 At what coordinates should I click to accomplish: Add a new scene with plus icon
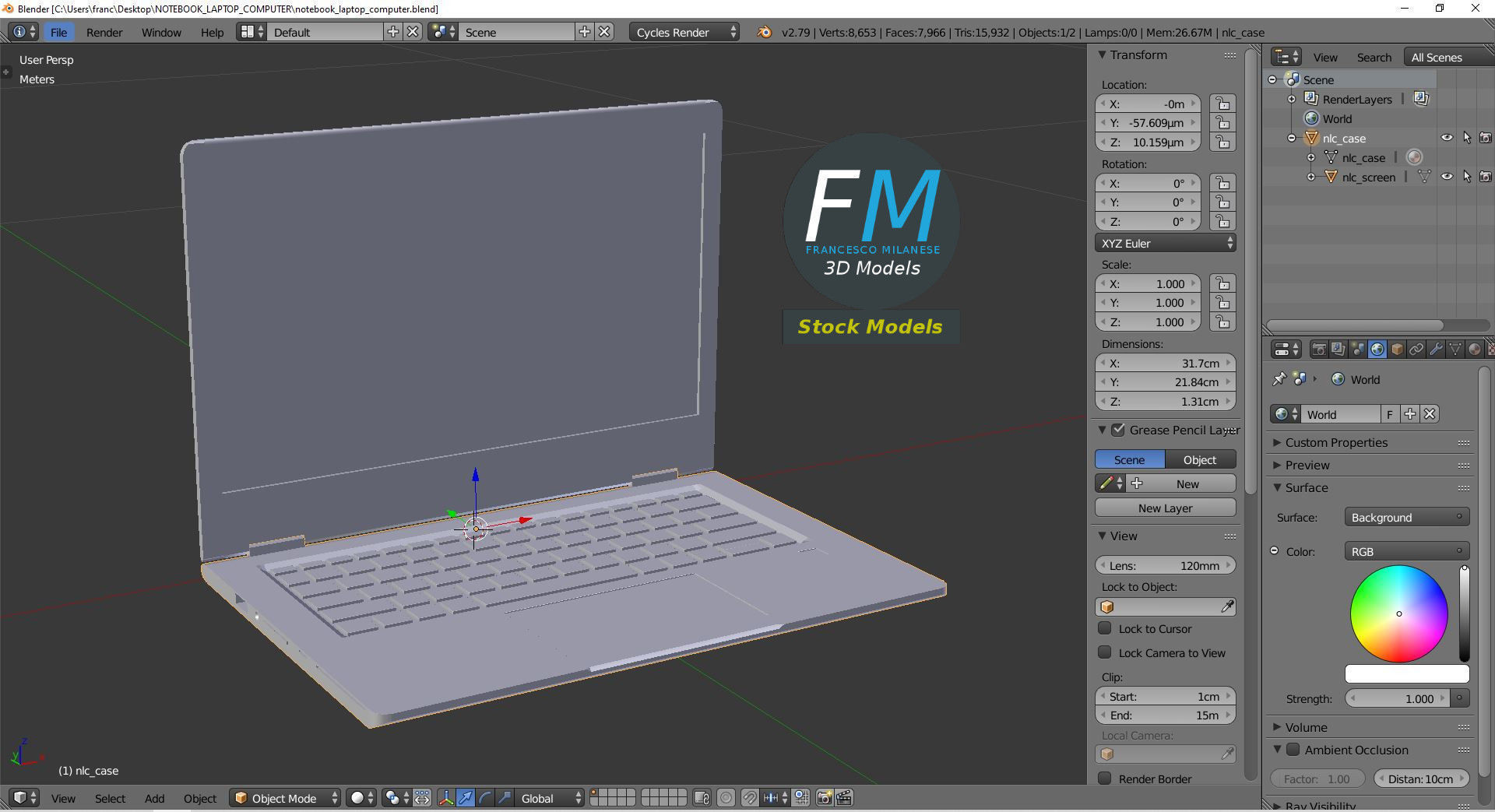point(585,32)
